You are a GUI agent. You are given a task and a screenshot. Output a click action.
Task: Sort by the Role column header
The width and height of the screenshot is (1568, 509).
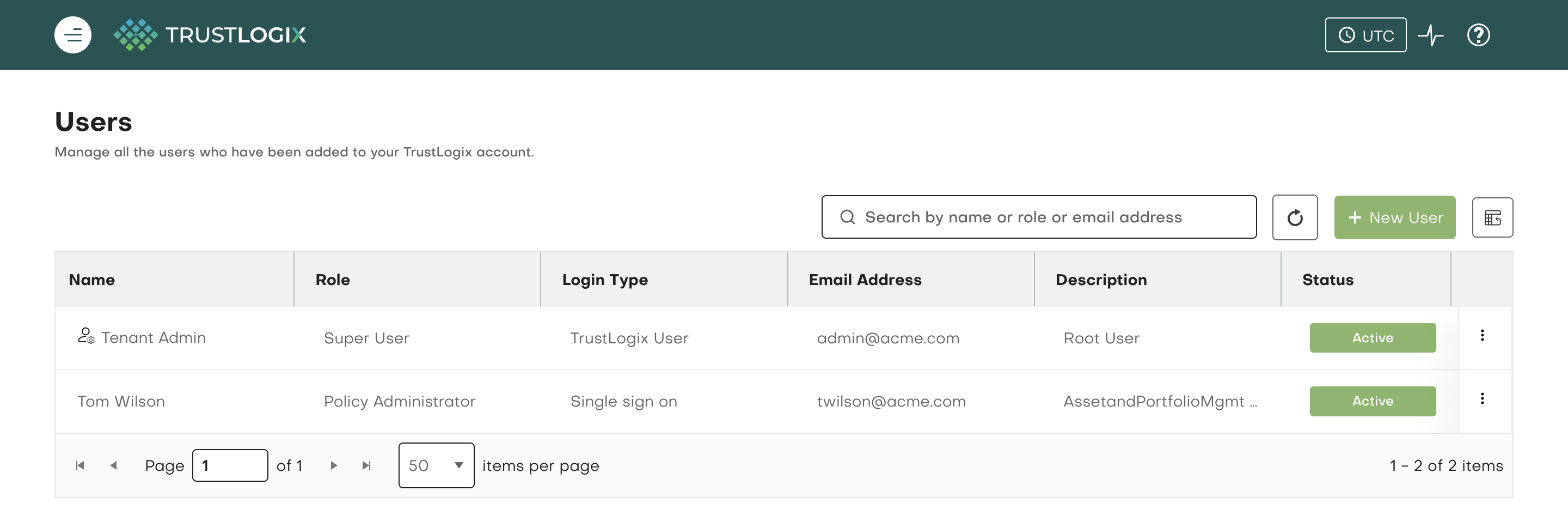coord(332,280)
